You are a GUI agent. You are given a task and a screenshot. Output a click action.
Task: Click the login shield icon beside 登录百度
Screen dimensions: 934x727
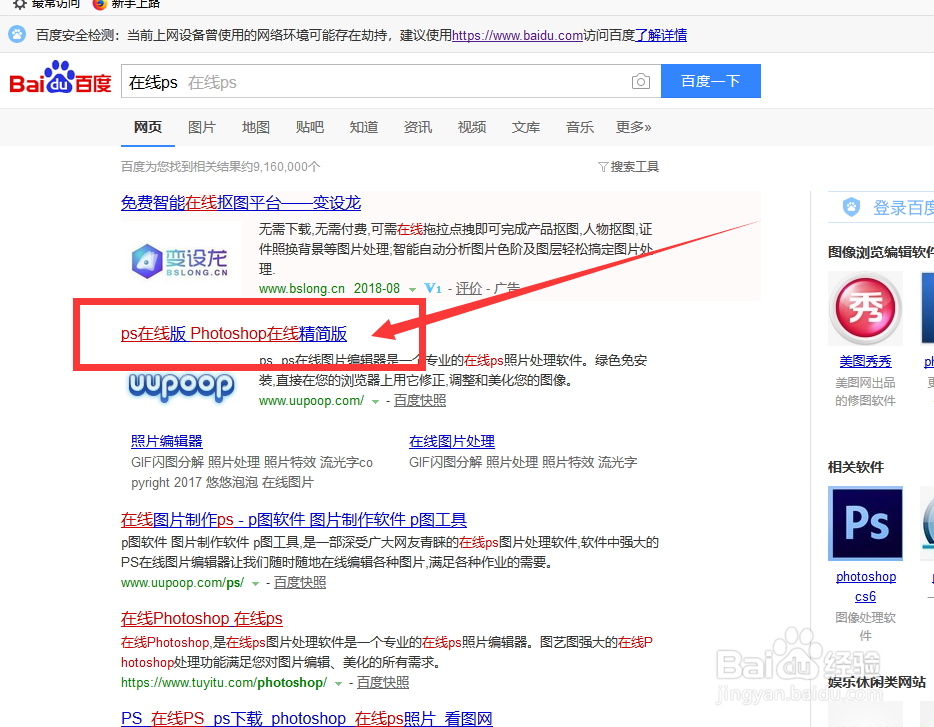pos(852,207)
